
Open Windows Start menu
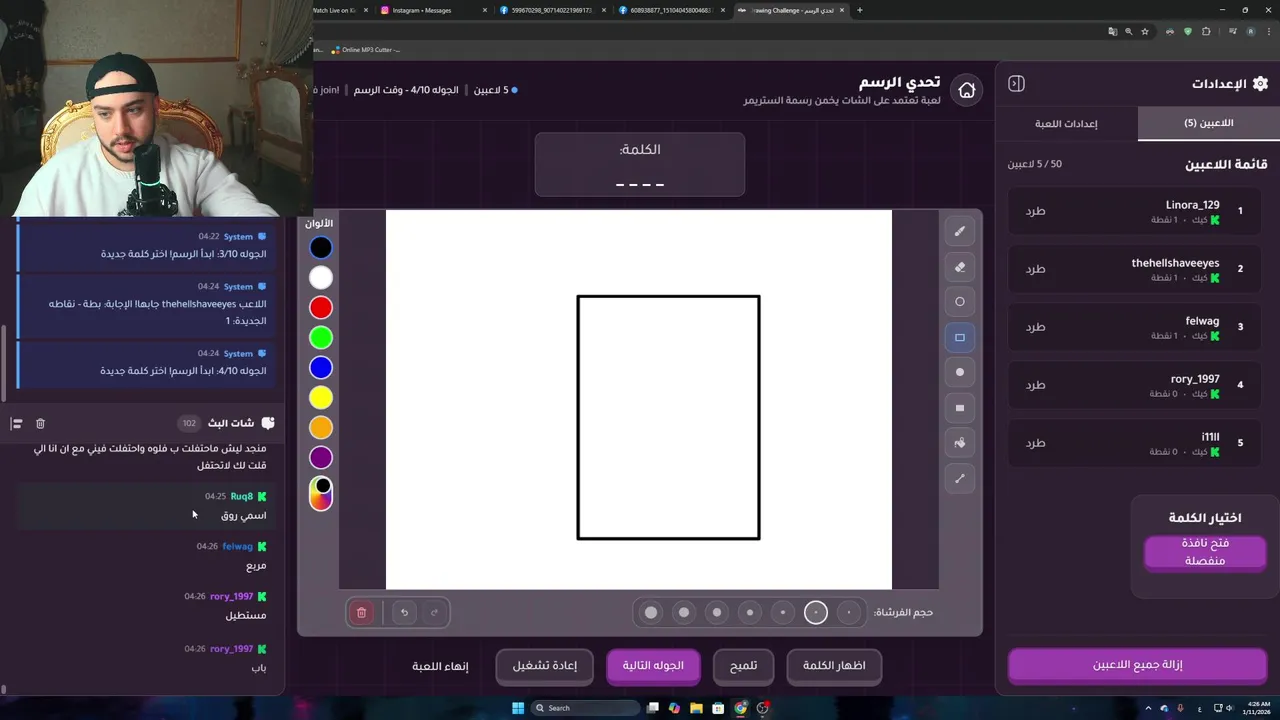click(x=518, y=708)
